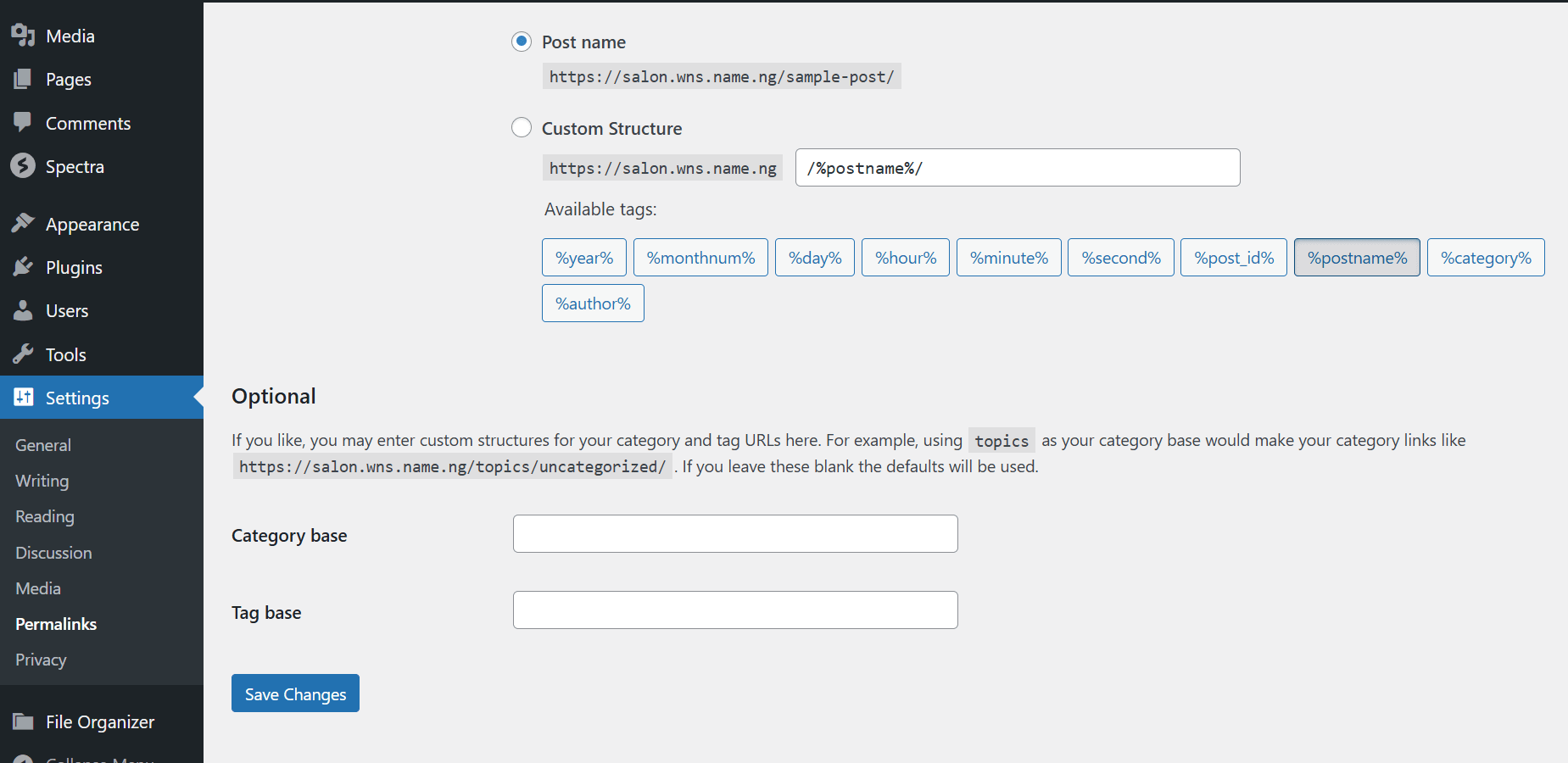Insert the %author% tag

click(593, 303)
